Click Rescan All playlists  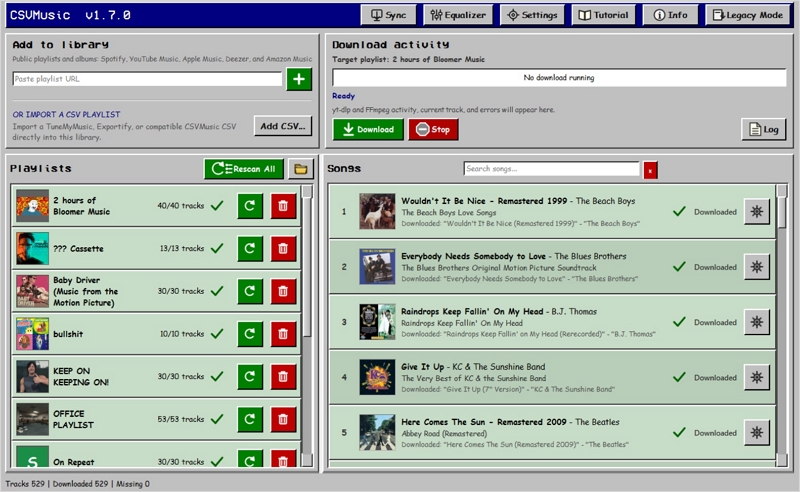click(244, 168)
